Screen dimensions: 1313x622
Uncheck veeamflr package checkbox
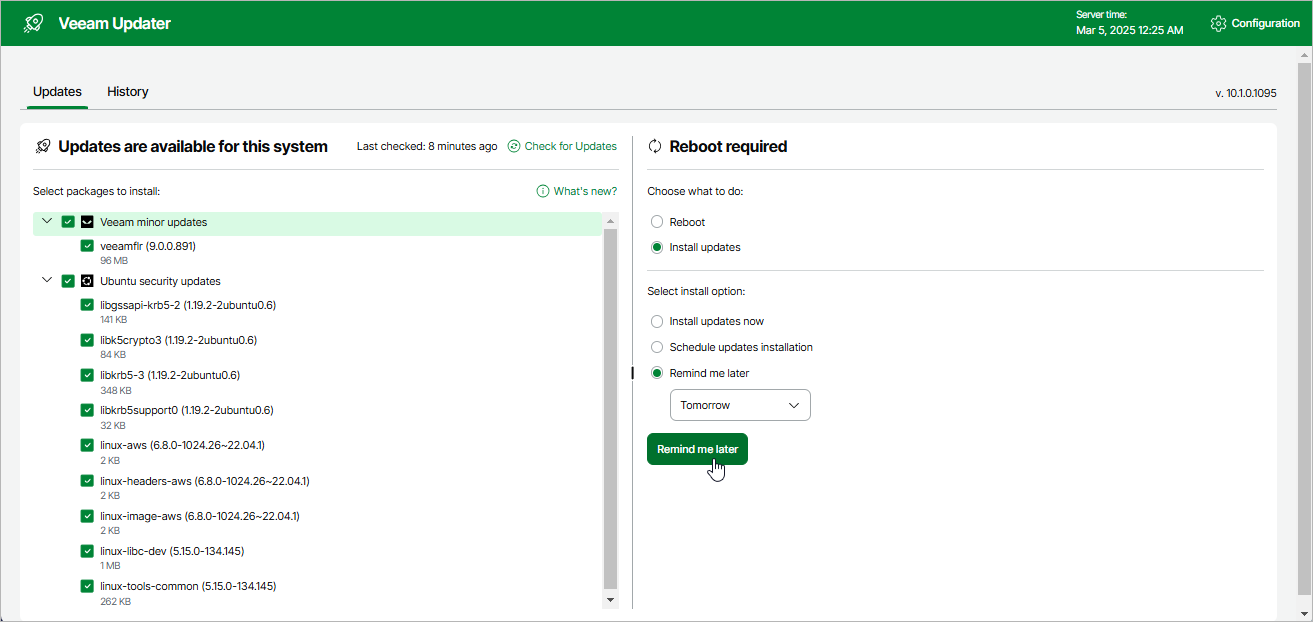click(87, 246)
